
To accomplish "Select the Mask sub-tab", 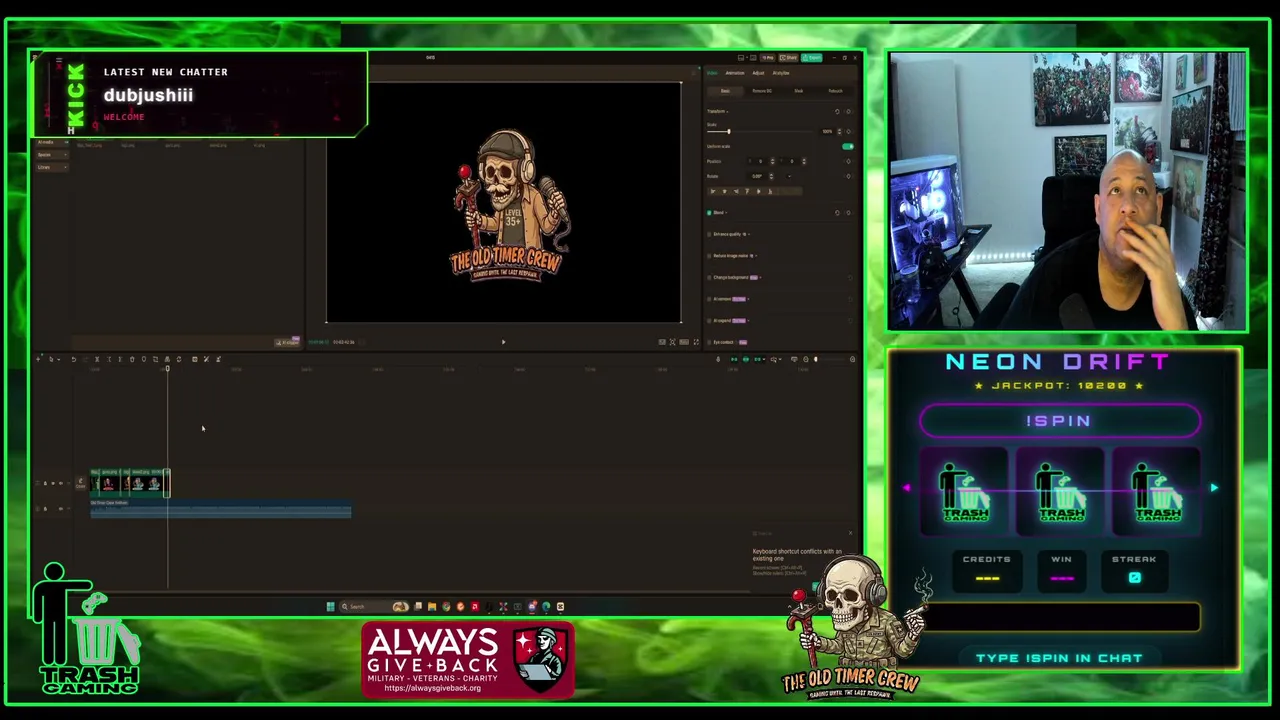I will pos(798,91).
